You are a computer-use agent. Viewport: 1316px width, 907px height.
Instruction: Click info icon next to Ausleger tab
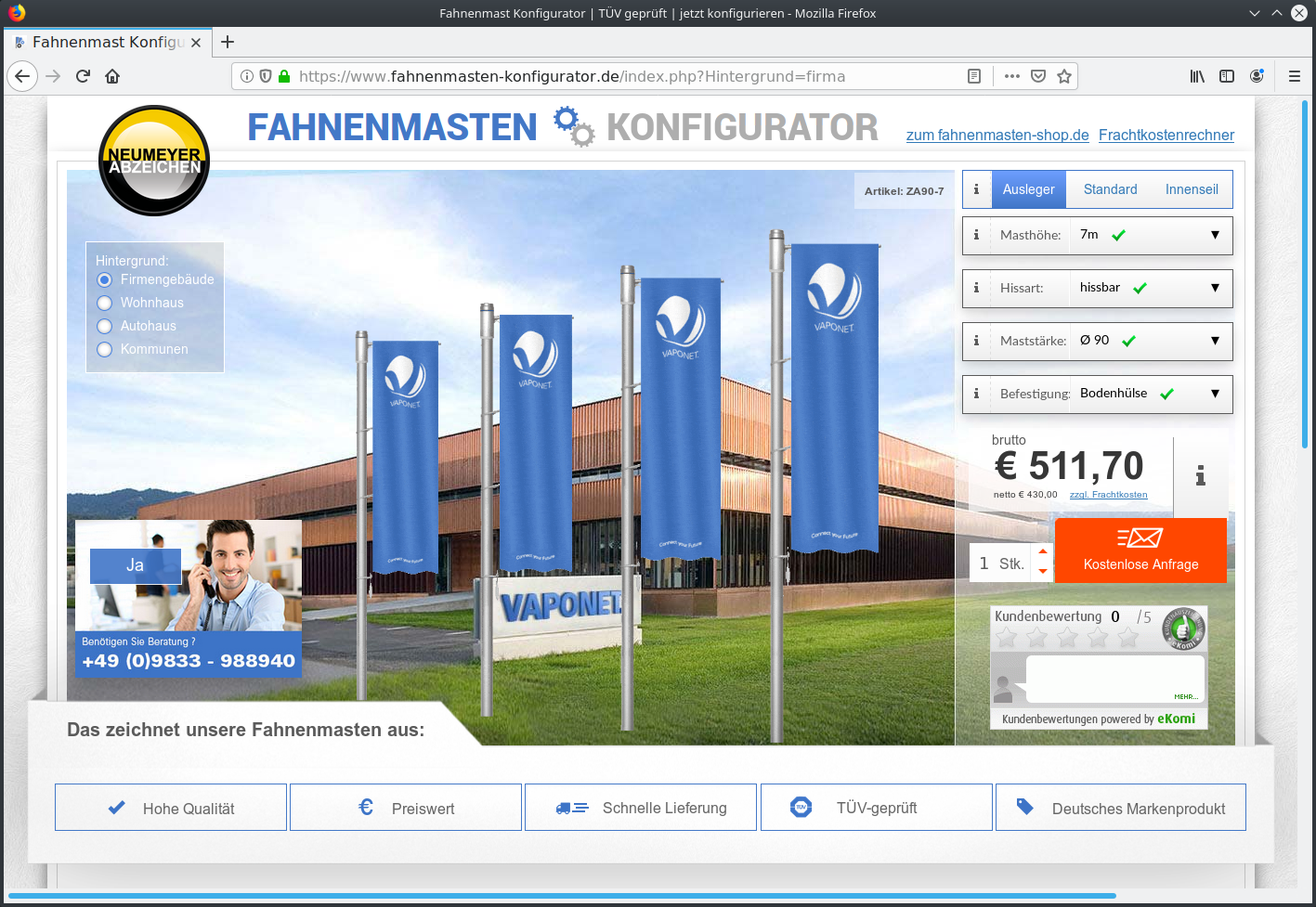point(976,188)
